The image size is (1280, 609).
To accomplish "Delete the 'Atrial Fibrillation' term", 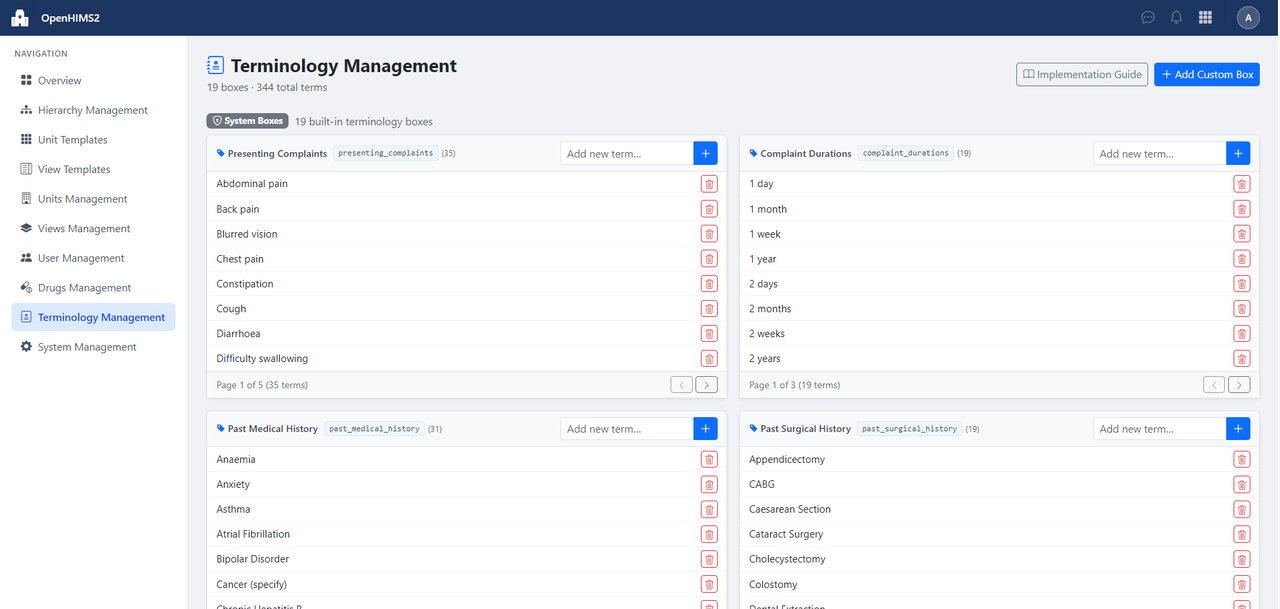I will [709, 535].
